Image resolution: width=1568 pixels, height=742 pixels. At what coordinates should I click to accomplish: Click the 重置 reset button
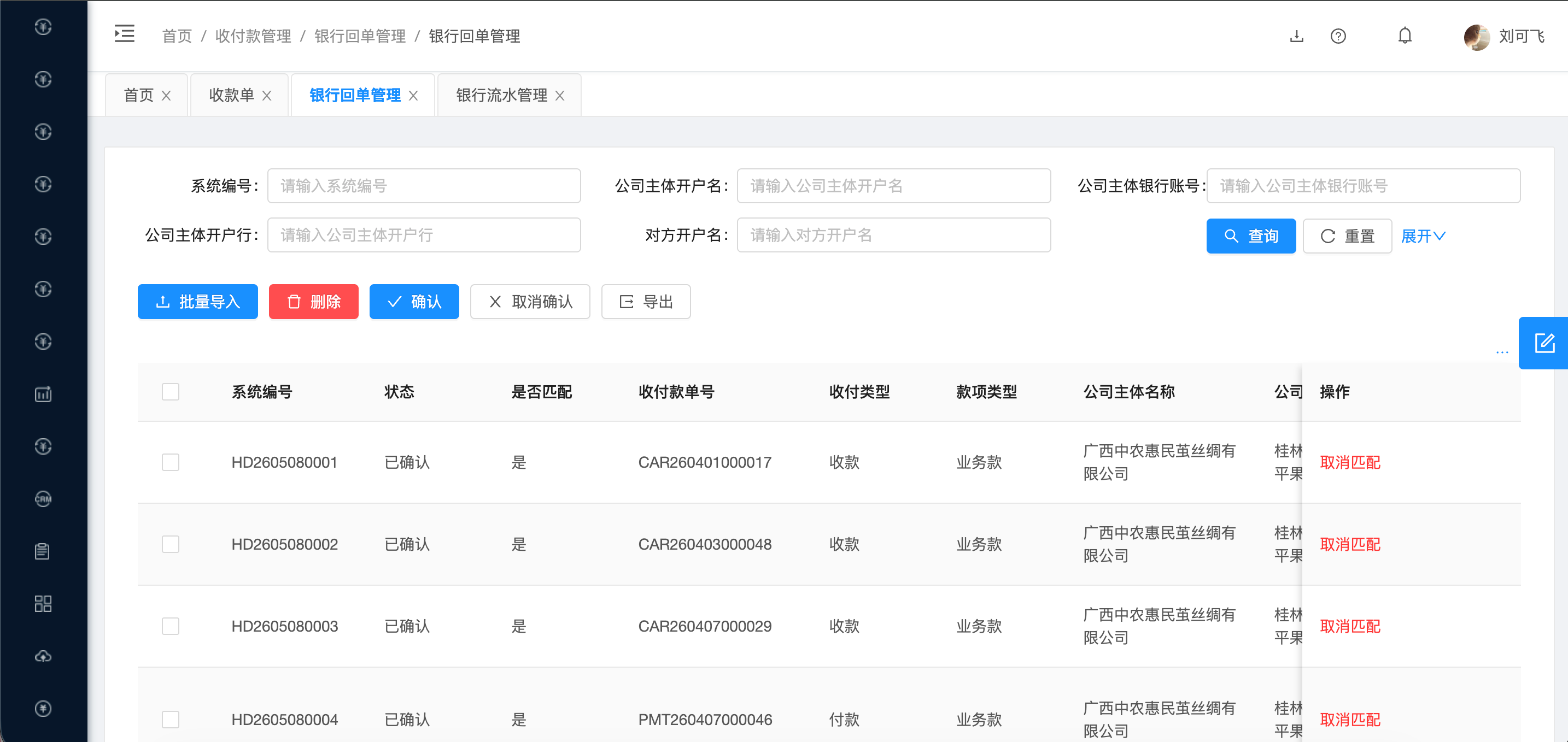click(x=1347, y=236)
